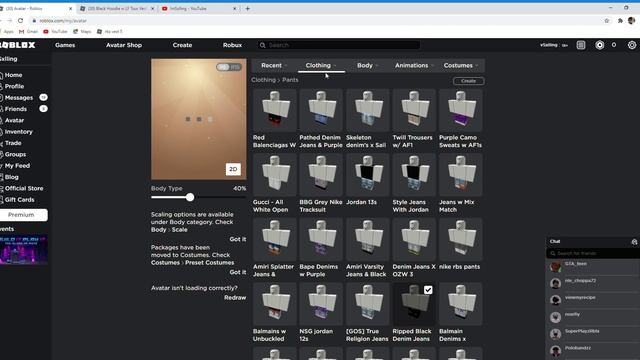Close the YouTube browser tab
640x360 pixels.
[x=234, y=8]
